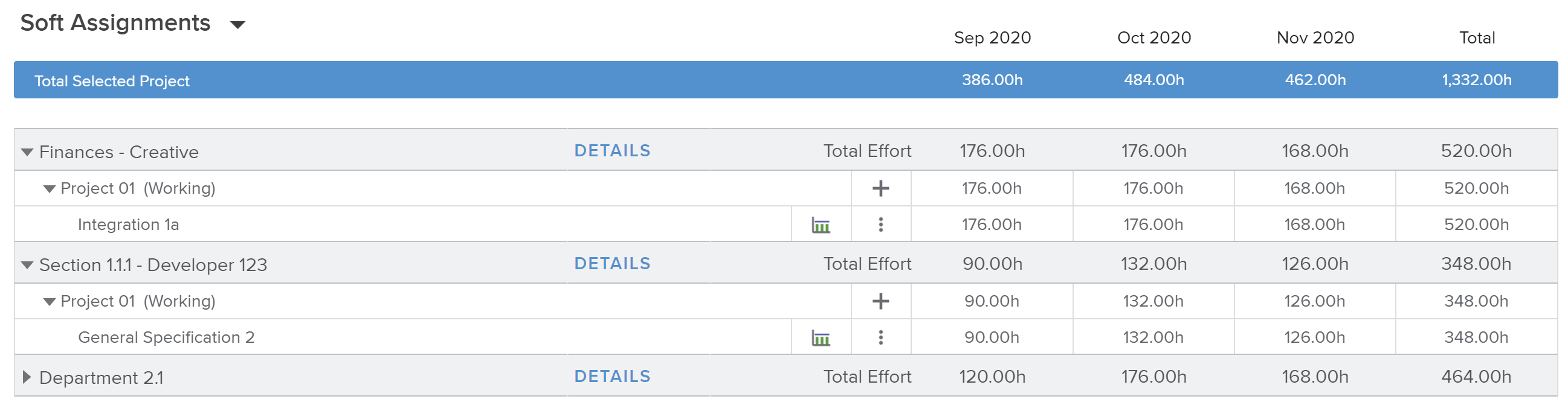Select the General Specification 2 row label
The width and height of the screenshot is (1568, 405).
point(166,337)
